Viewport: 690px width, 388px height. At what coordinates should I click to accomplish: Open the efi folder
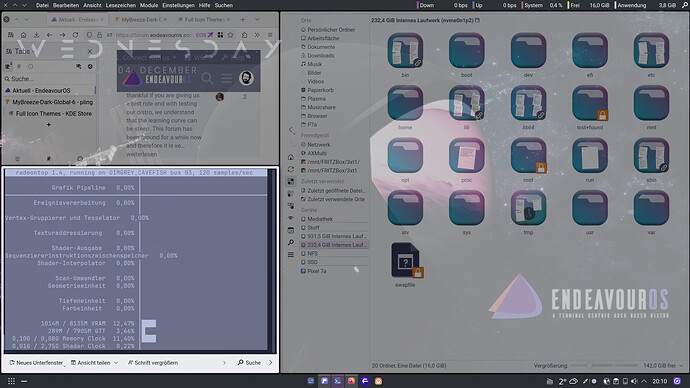[590, 51]
